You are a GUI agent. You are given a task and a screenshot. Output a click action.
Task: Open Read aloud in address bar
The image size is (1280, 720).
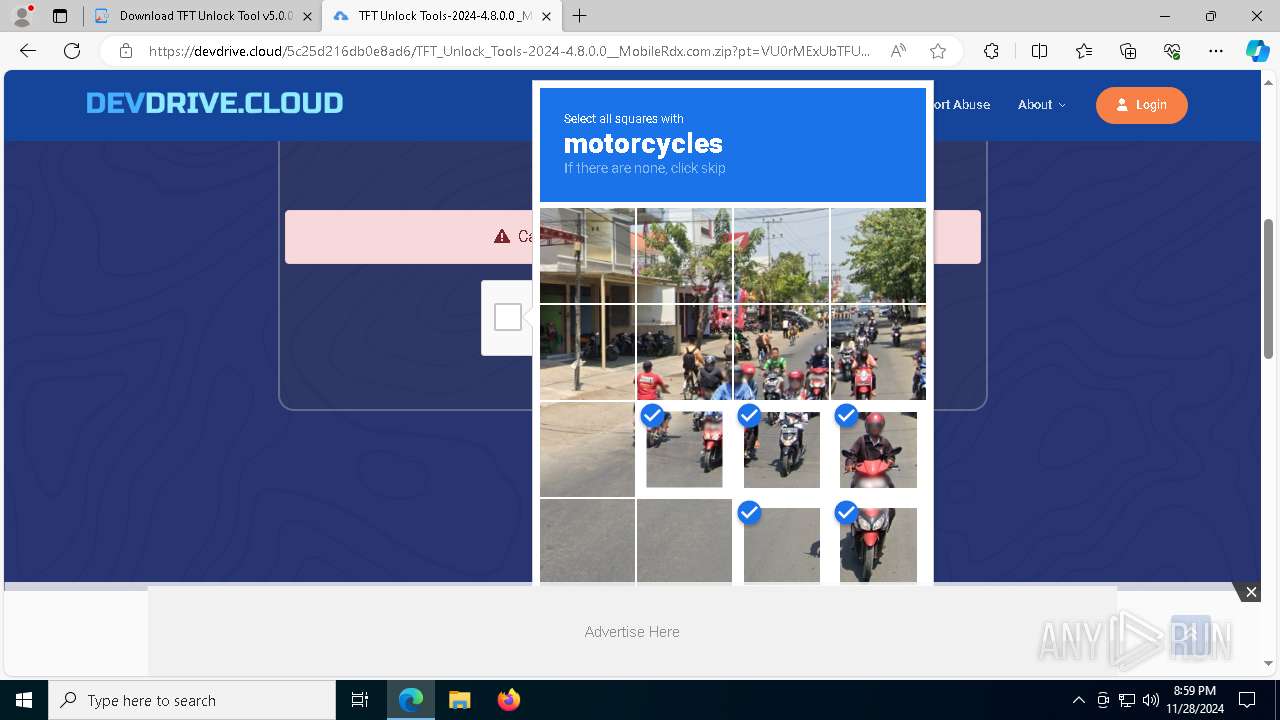click(898, 51)
